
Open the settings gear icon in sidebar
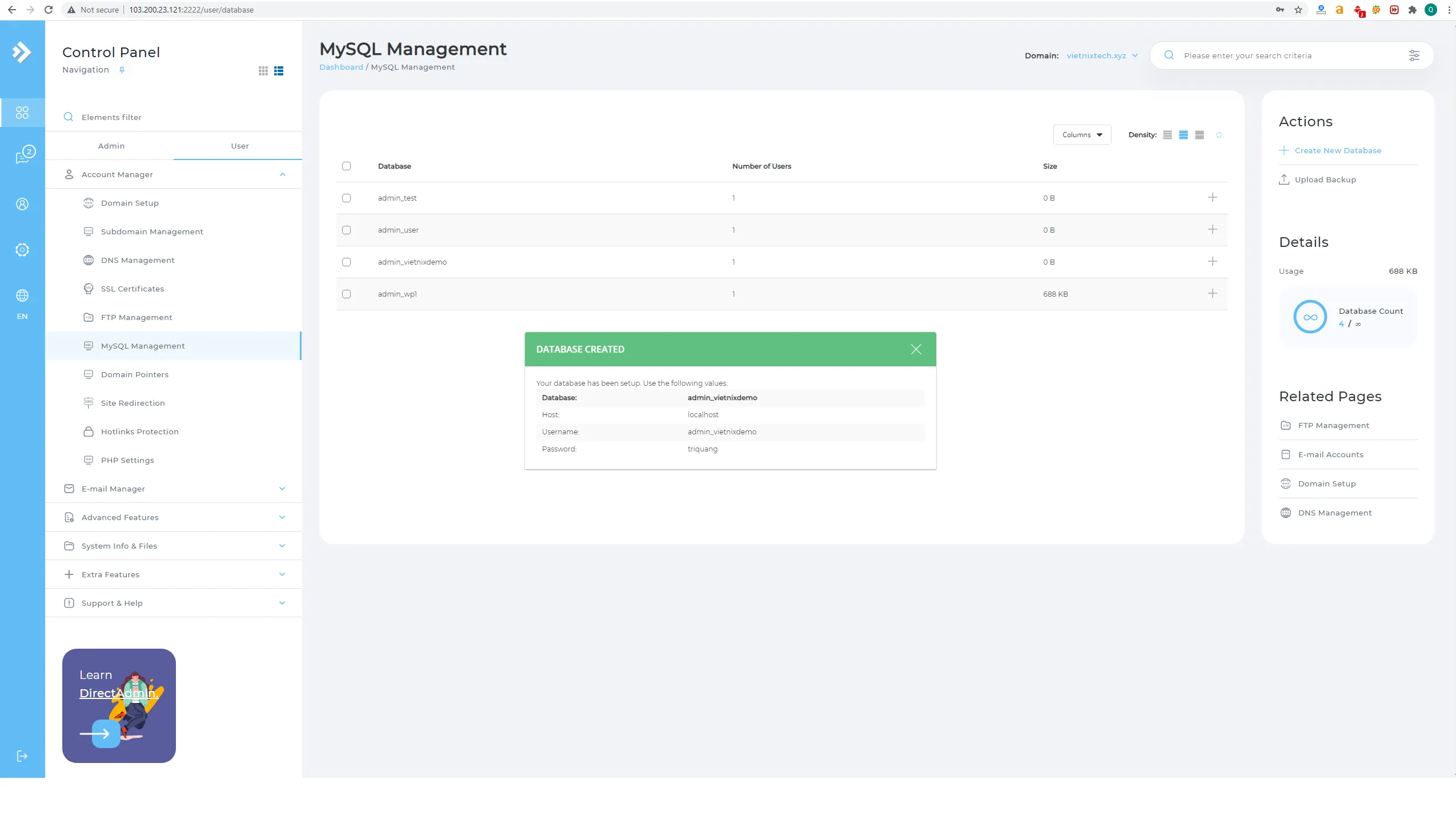pyautogui.click(x=22, y=249)
